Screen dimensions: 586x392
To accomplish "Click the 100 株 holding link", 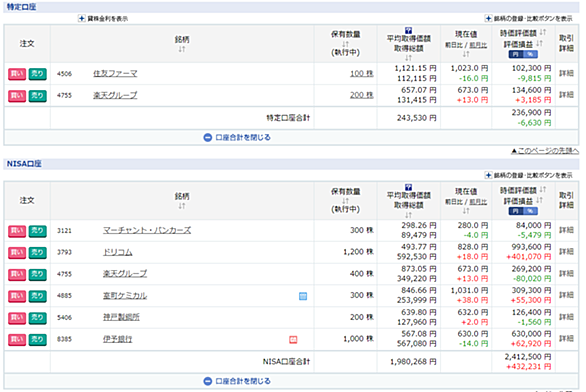I will (x=362, y=74).
